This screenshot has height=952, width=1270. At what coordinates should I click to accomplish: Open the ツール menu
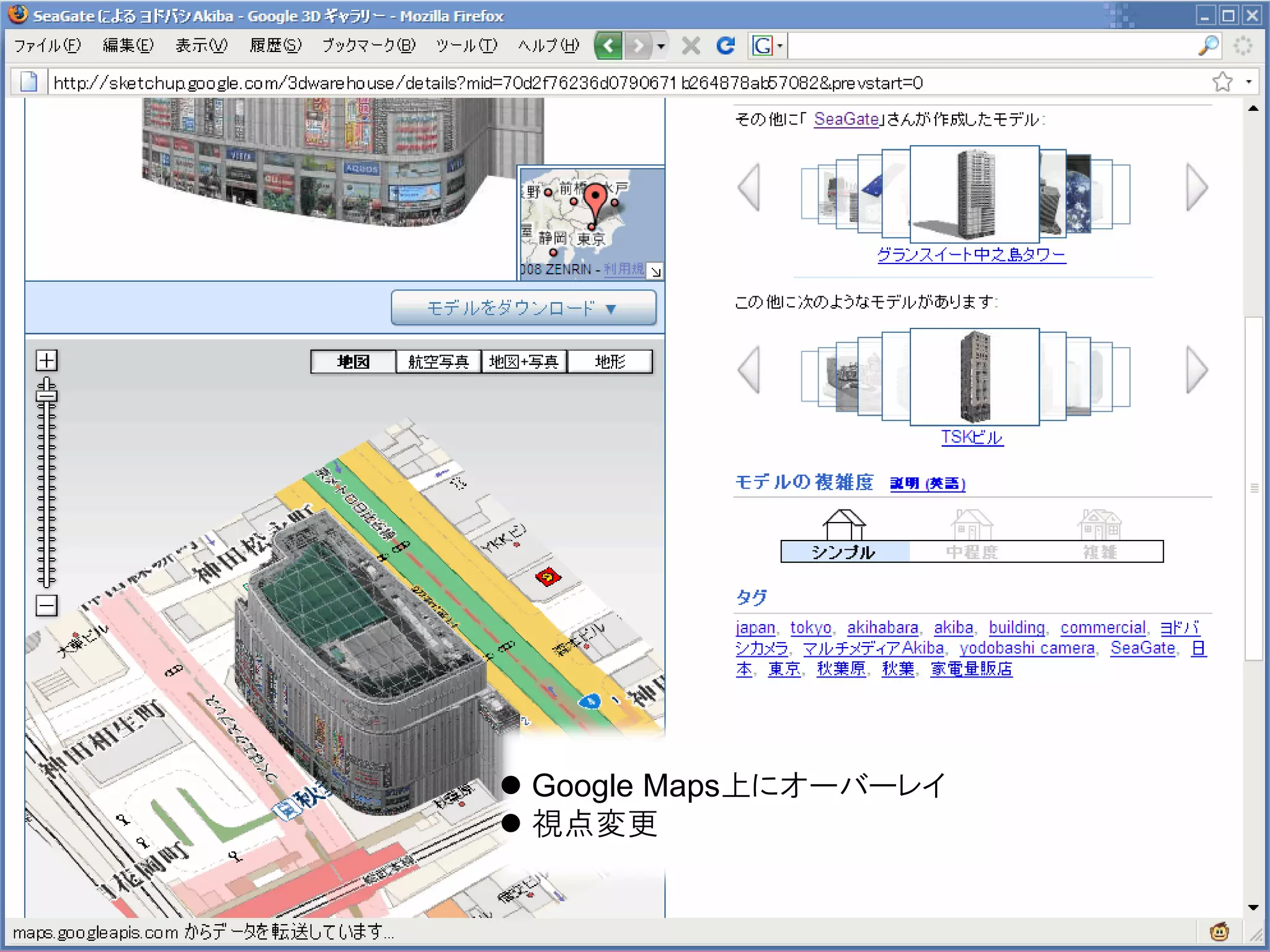coord(466,46)
